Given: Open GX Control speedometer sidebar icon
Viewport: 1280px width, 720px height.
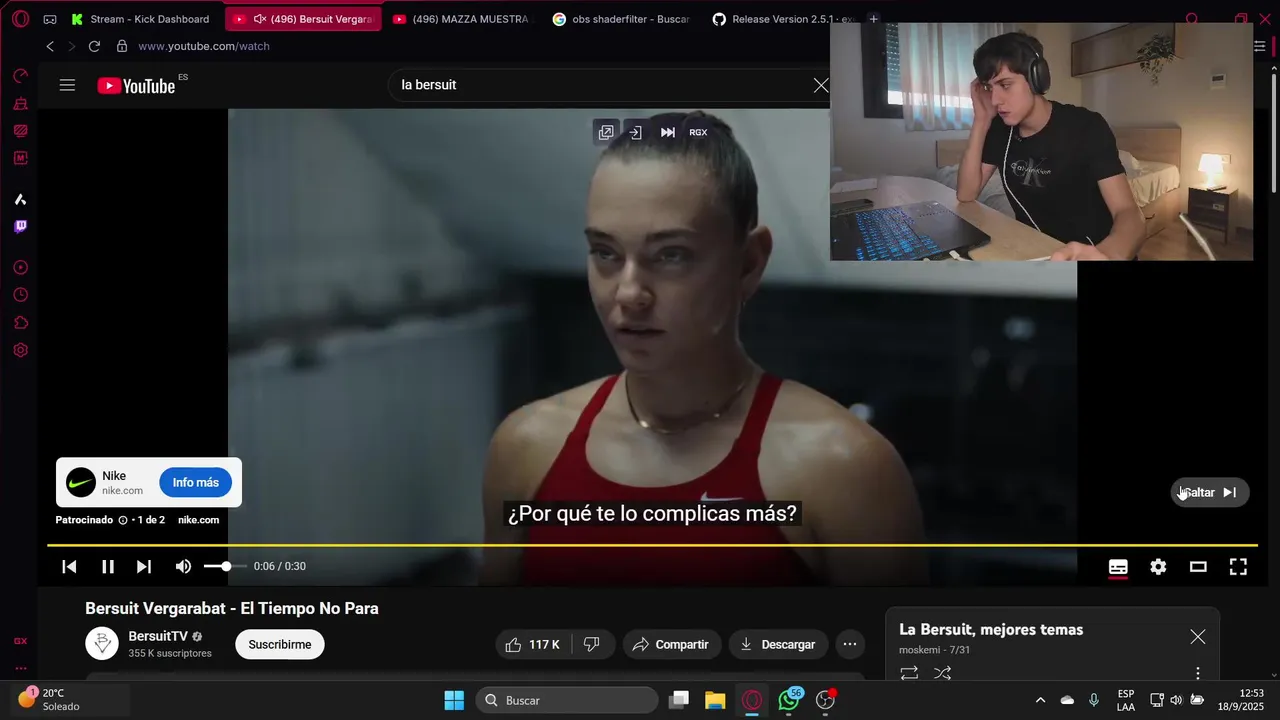Looking at the screenshot, I should [x=20, y=76].
